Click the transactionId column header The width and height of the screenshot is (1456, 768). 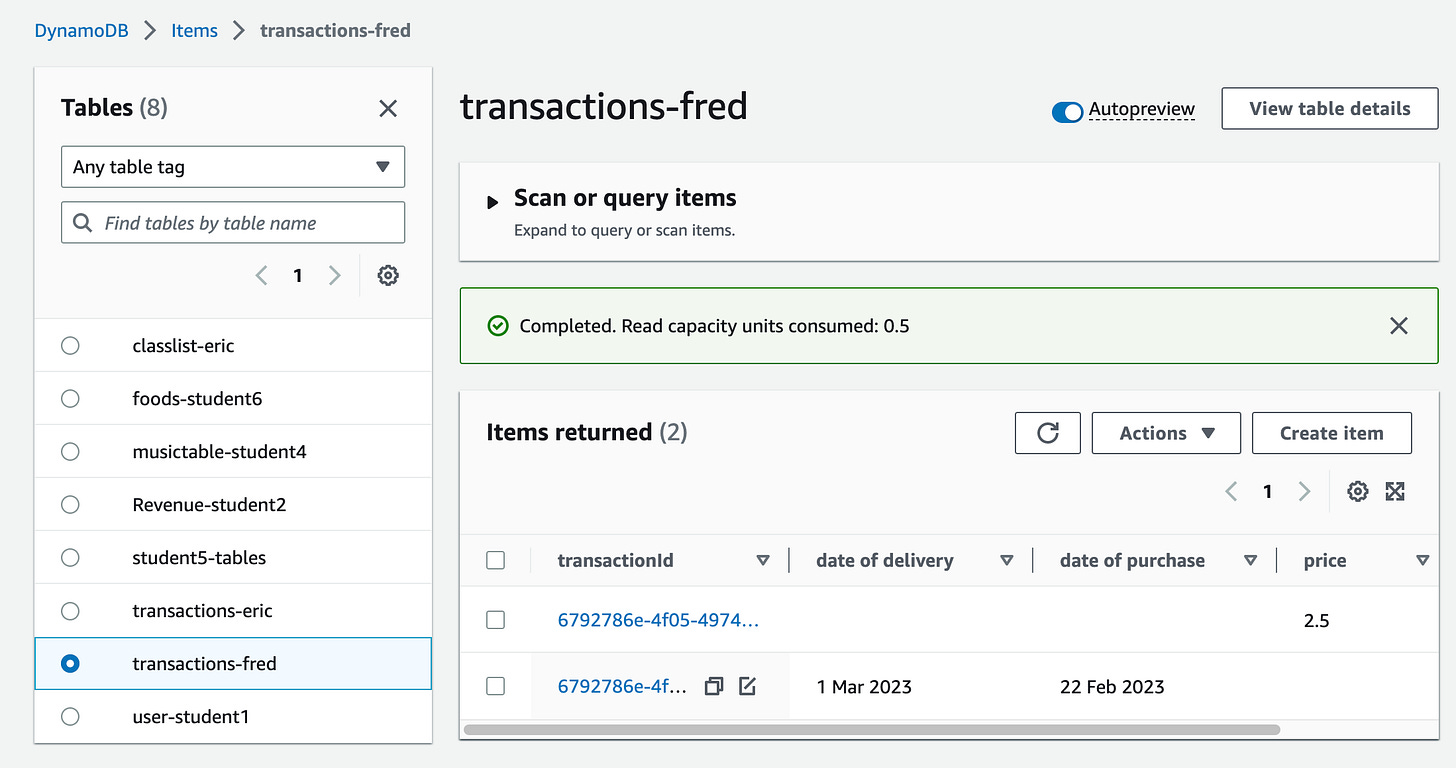(615, 560)
